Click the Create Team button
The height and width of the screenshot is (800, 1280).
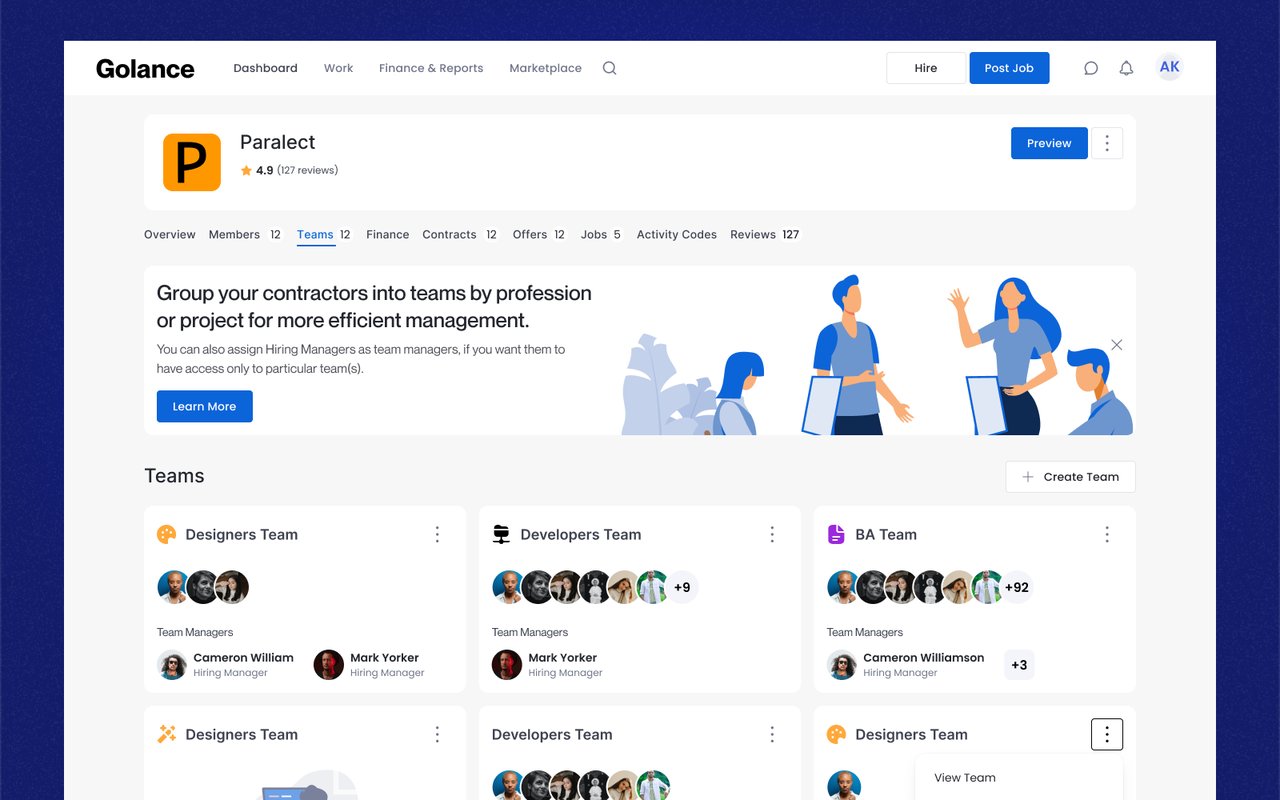coord(1070,477)
